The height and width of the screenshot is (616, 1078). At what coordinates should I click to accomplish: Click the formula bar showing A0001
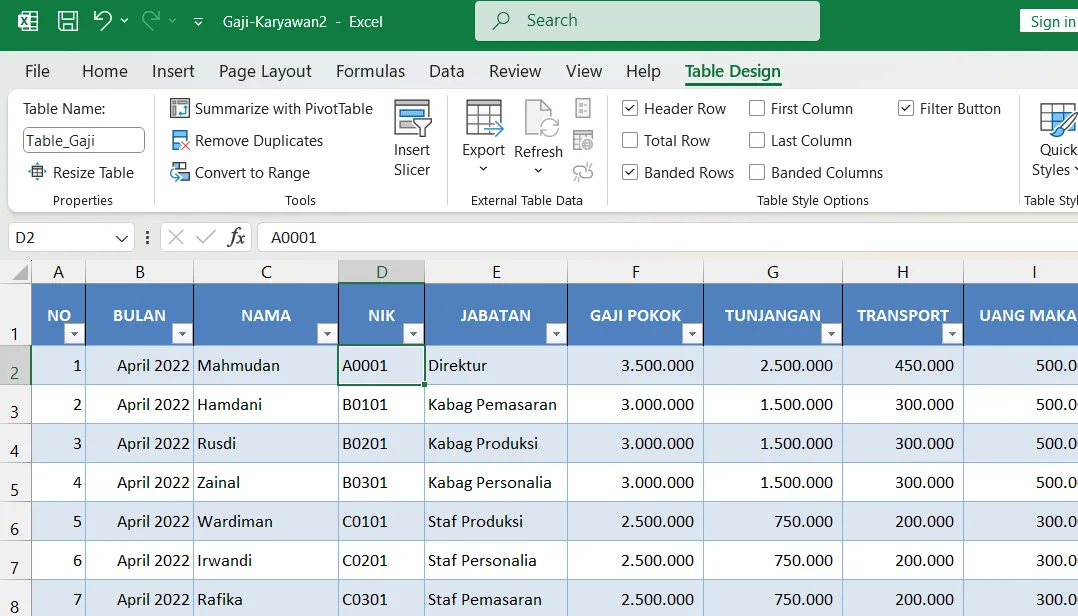[x=667, y=238]
